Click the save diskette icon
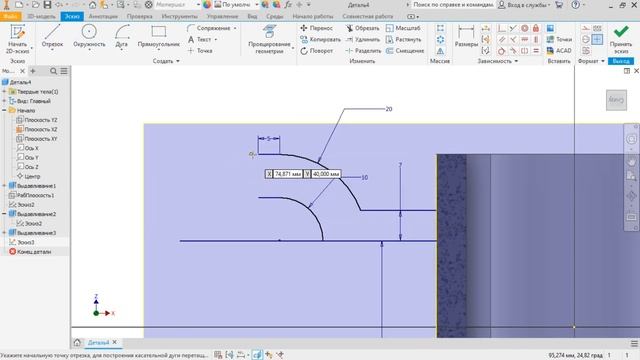This screenshot has height=360, width=640. [x=47, y=5]
